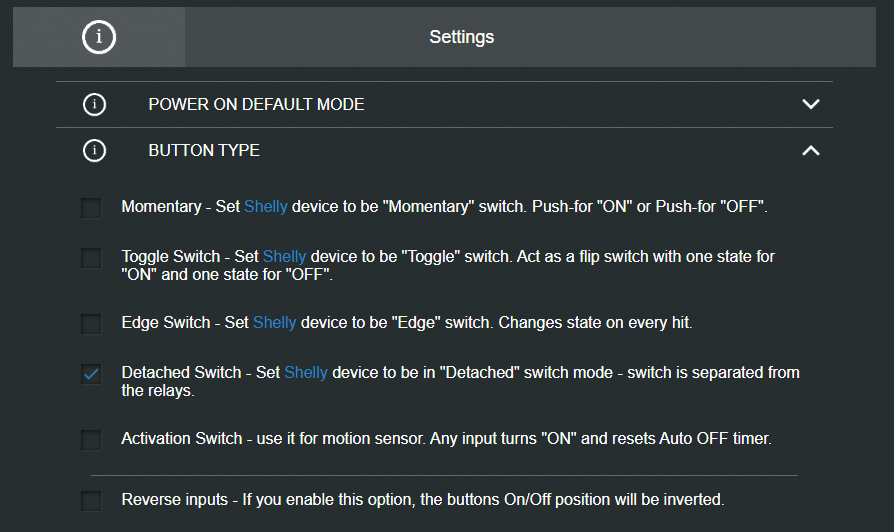This screenshot has height=532, width=894.
Task: Select the Edge Switch checkbox
Action: click(91, 324)
